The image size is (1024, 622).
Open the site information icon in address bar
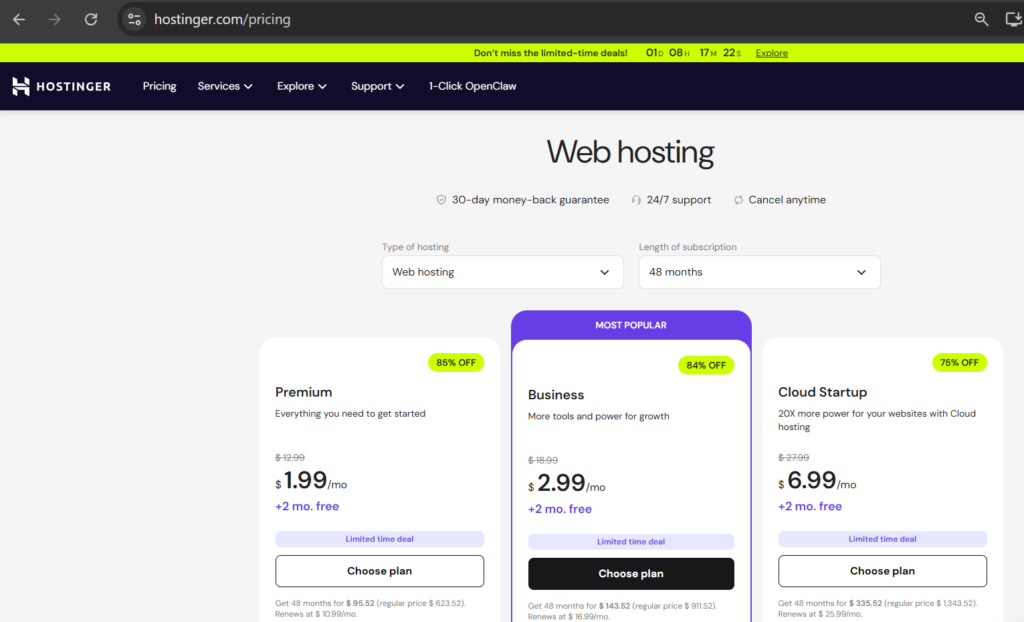click(x=135, y=19)
